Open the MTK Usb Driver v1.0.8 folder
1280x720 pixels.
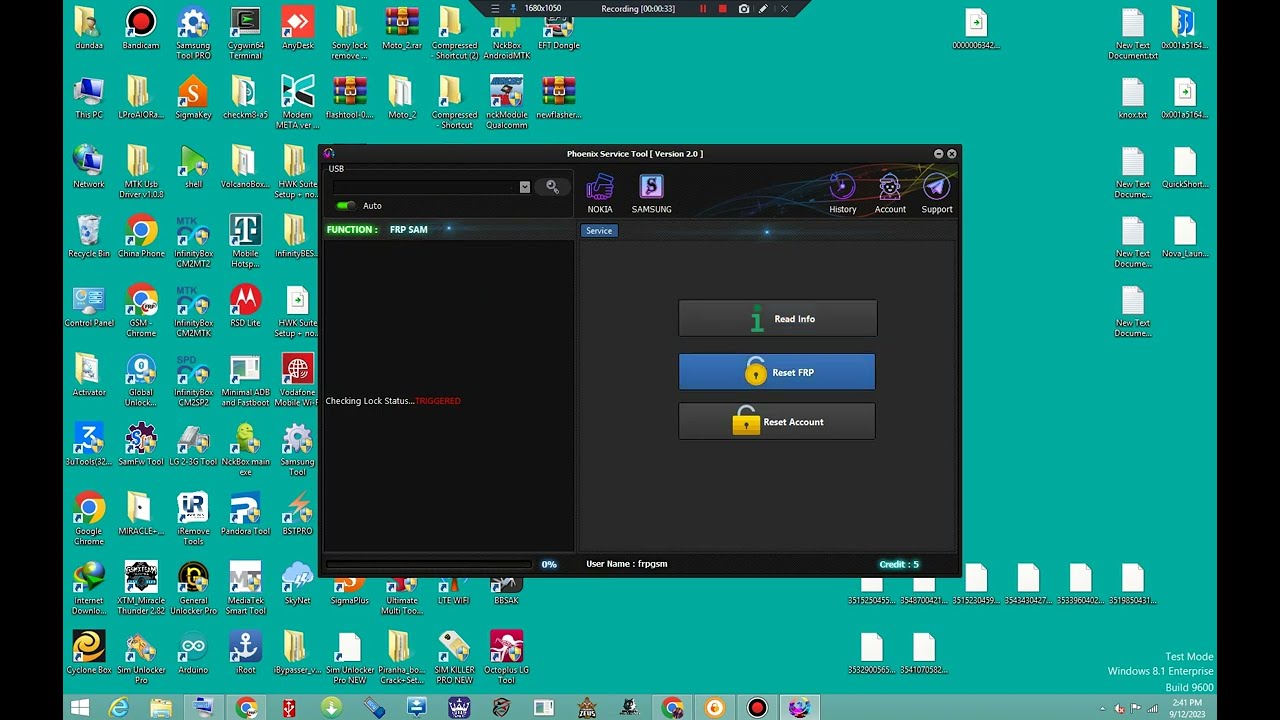pyautogui.click(x=141, y=172)
